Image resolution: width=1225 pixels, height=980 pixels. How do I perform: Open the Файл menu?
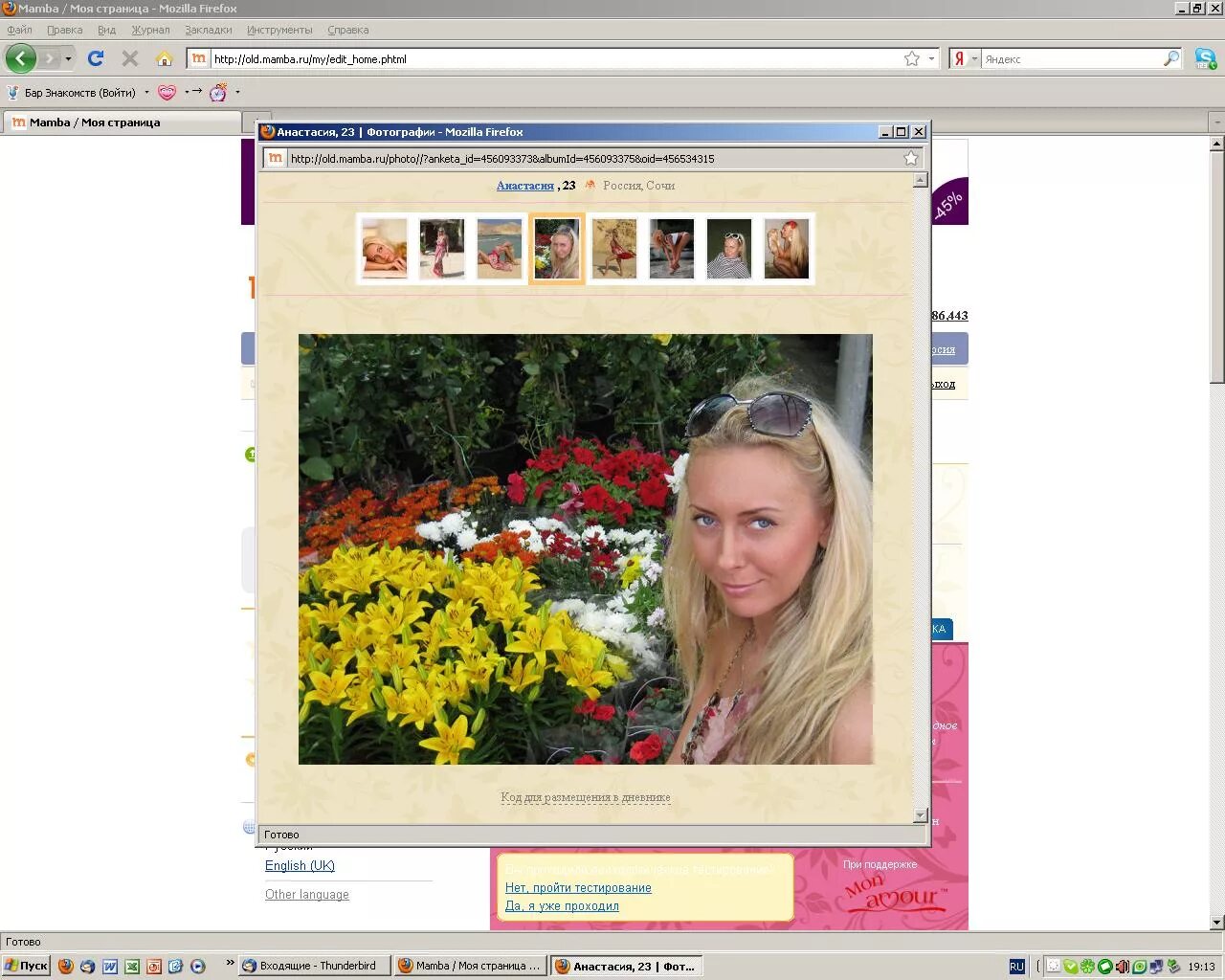[19, 30]
